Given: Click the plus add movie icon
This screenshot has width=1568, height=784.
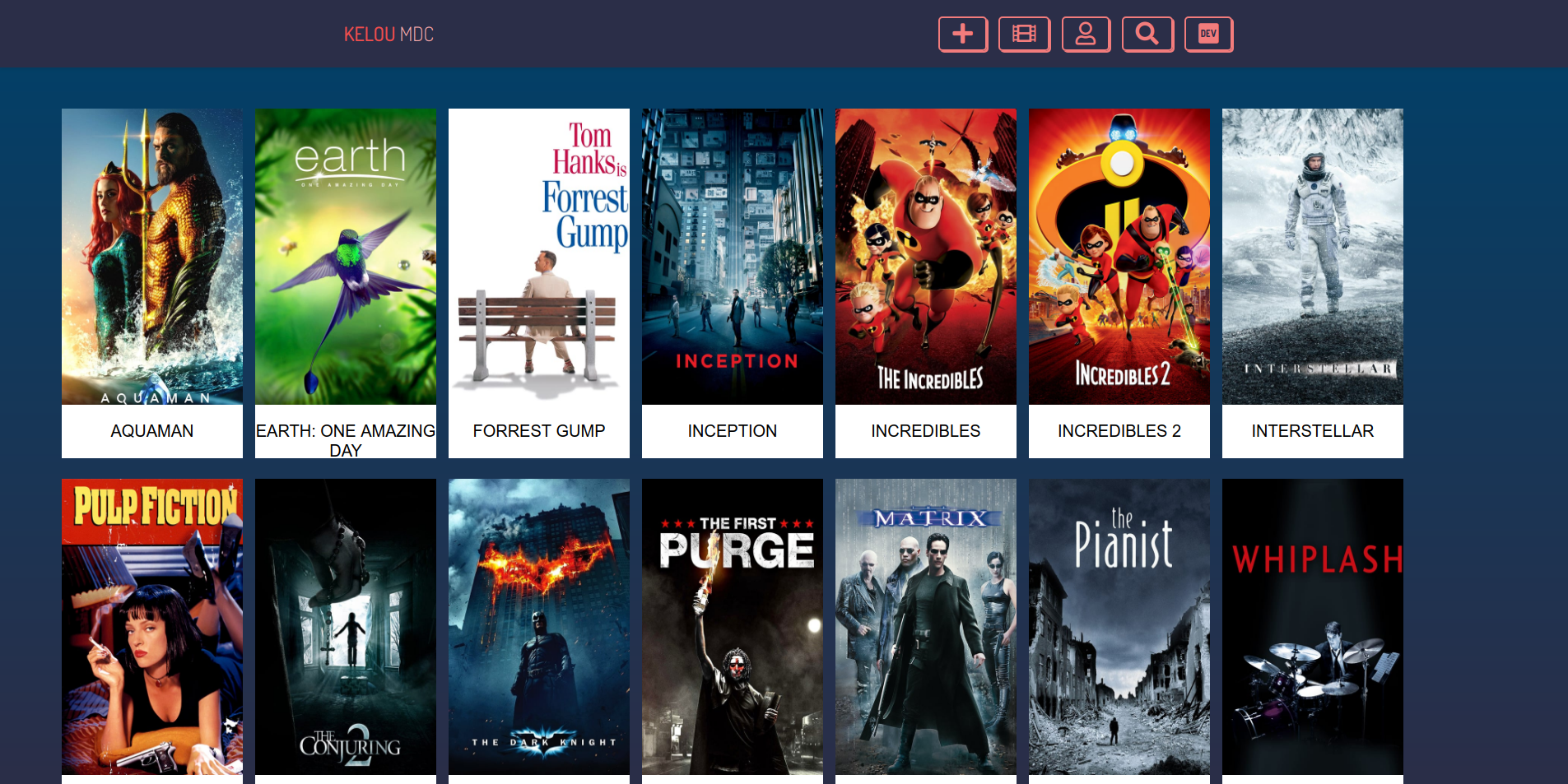Looking at the screenshot, I should (963, 35).
